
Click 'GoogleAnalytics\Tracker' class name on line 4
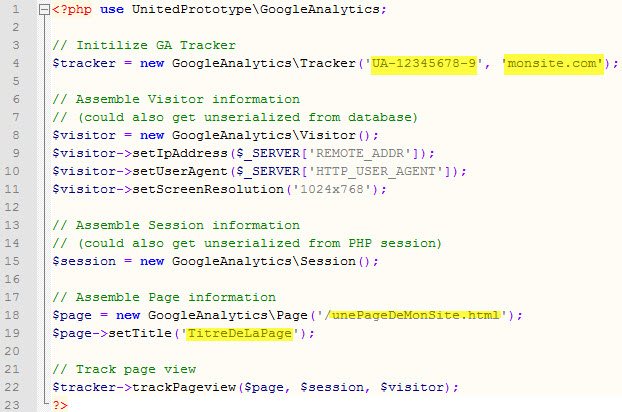tap(263, 63)
